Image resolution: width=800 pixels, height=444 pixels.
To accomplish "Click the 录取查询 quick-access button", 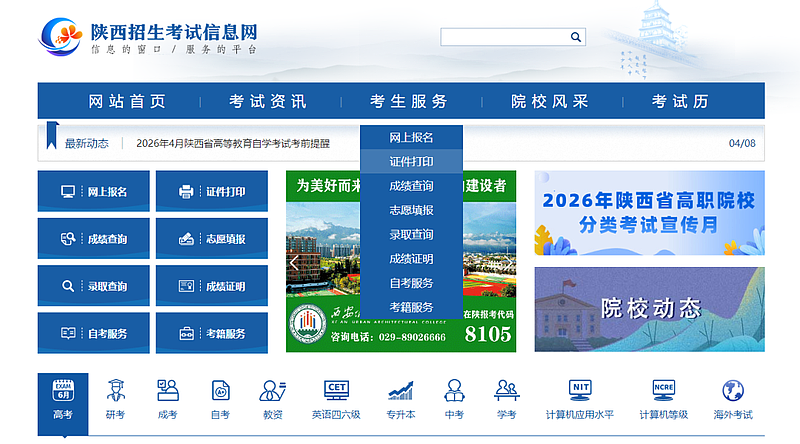I will click(x=94, y=286).
